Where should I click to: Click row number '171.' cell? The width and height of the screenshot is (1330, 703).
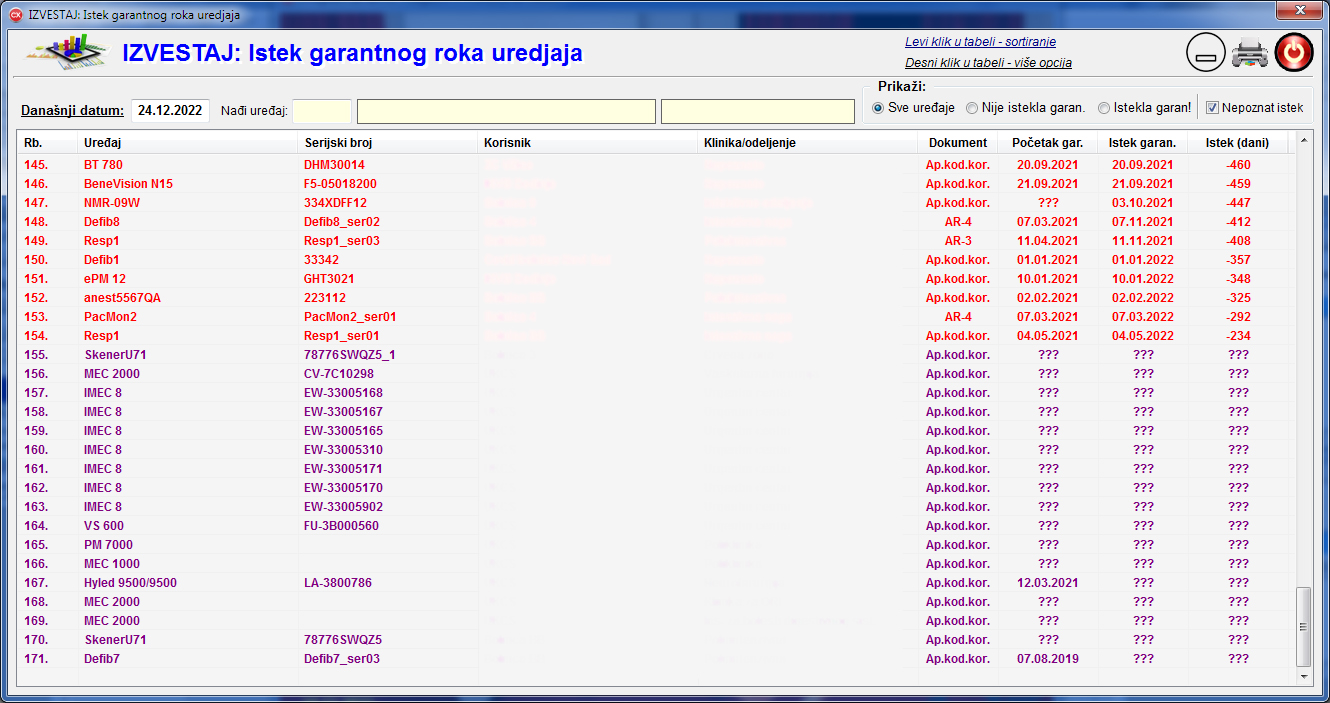(36, 659)
